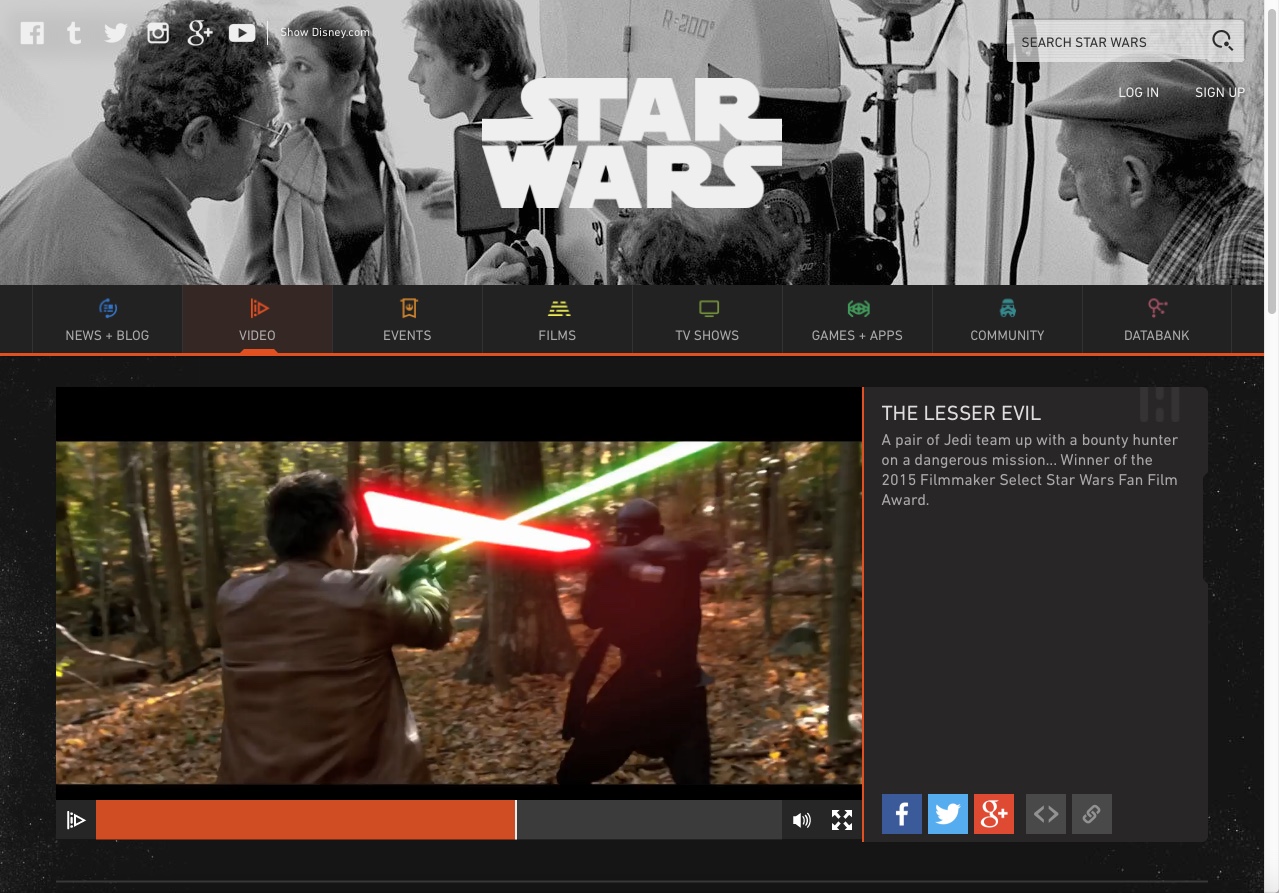1279x893 pixels.
Task: Open the Google Plus icon in header
Action: [x=200, y=33]
